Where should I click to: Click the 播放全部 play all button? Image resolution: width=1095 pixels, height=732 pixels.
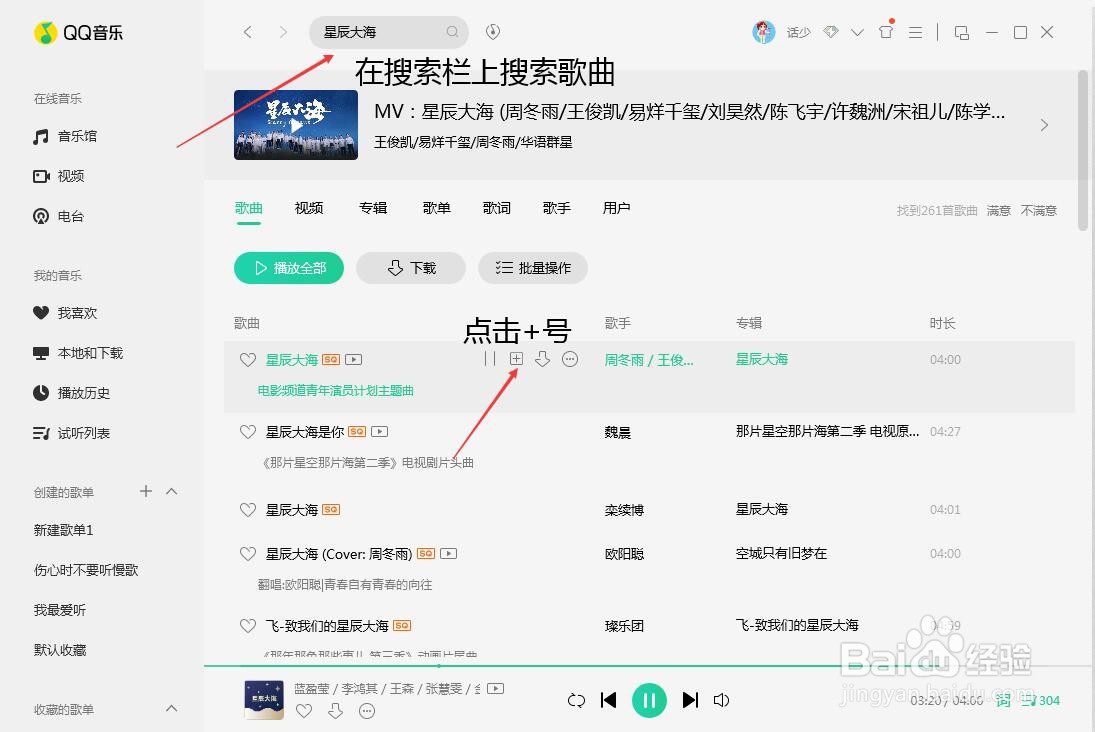(x=288, y=268)
